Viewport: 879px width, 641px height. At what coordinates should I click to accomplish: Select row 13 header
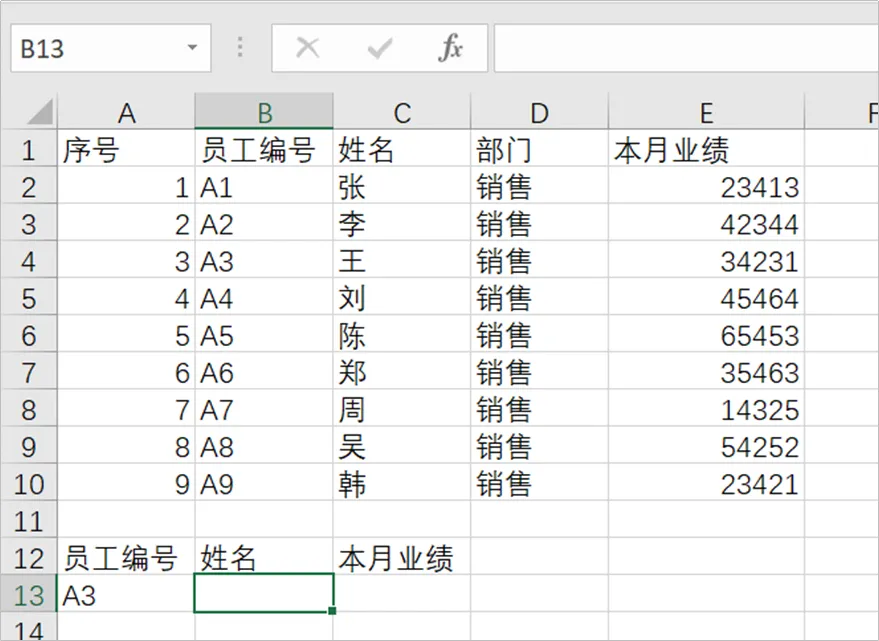click(x=29, y=593)
